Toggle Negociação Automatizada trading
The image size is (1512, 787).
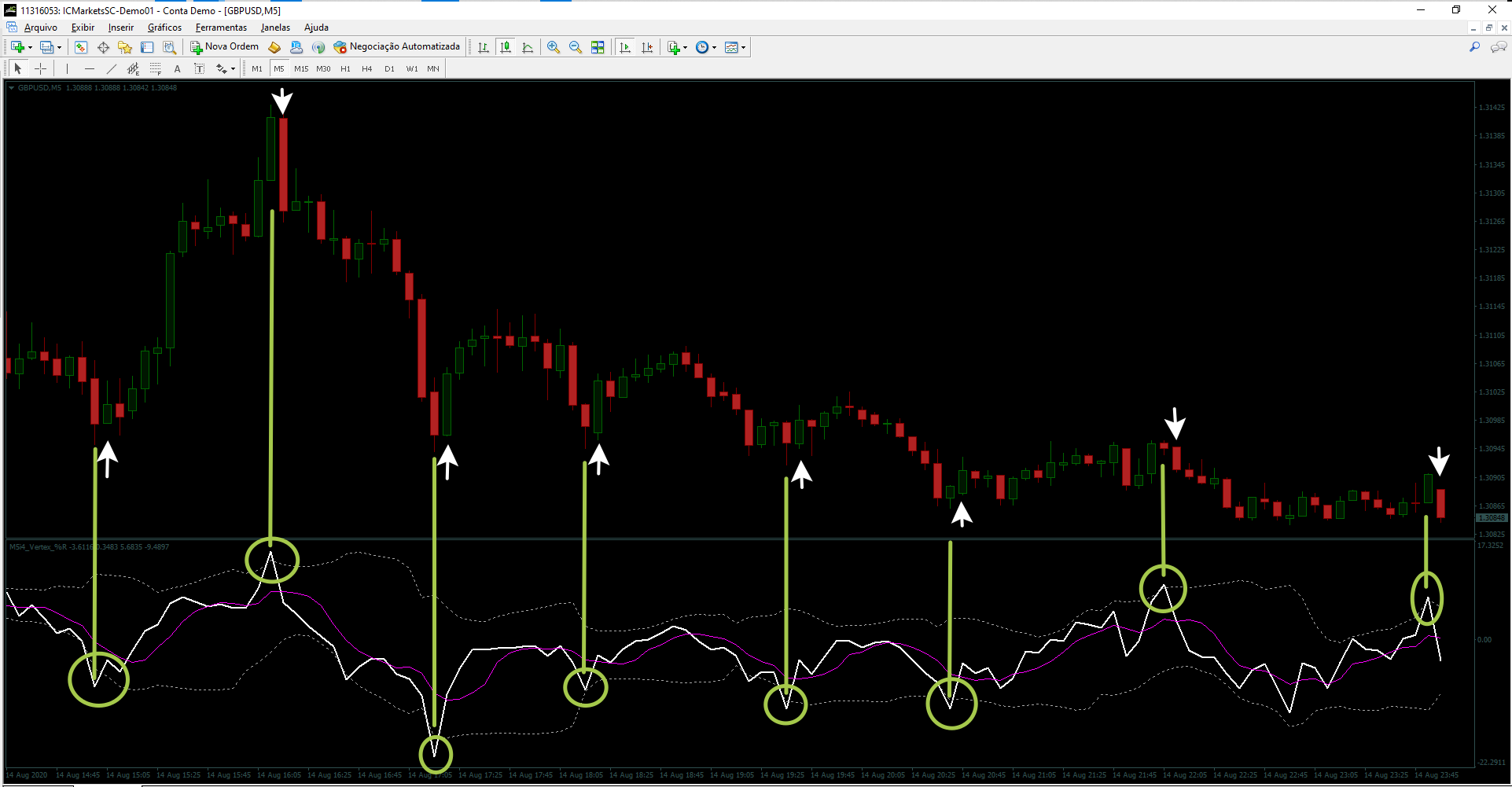coord(396,47)
